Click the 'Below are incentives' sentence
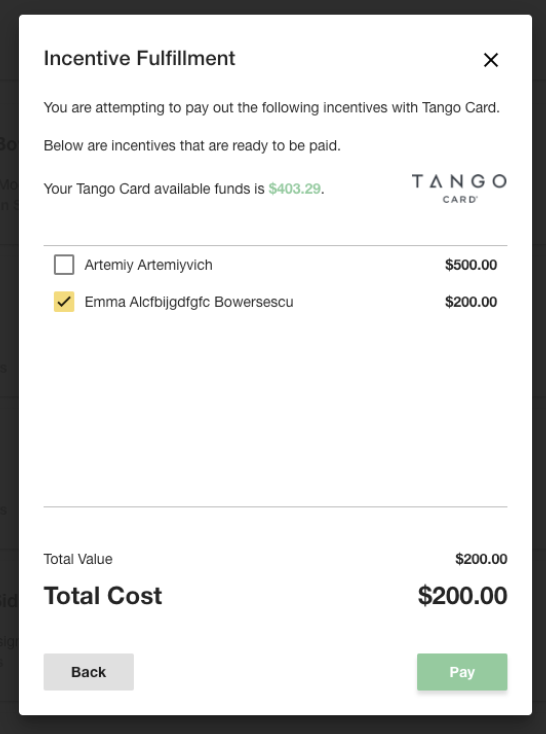This screenshot has height=734, width=546. tap(192, 146)
